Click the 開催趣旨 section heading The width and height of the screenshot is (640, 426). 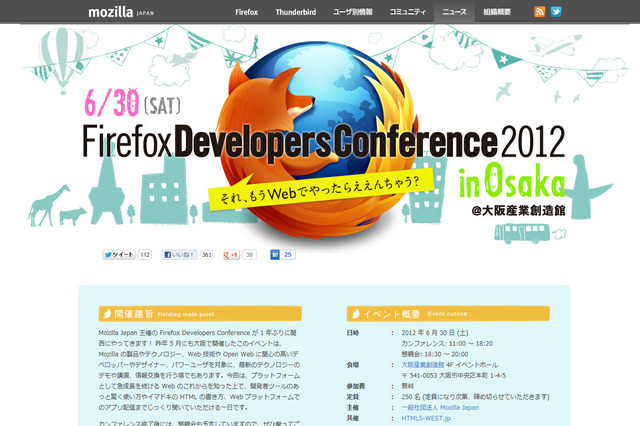point(200,314)
